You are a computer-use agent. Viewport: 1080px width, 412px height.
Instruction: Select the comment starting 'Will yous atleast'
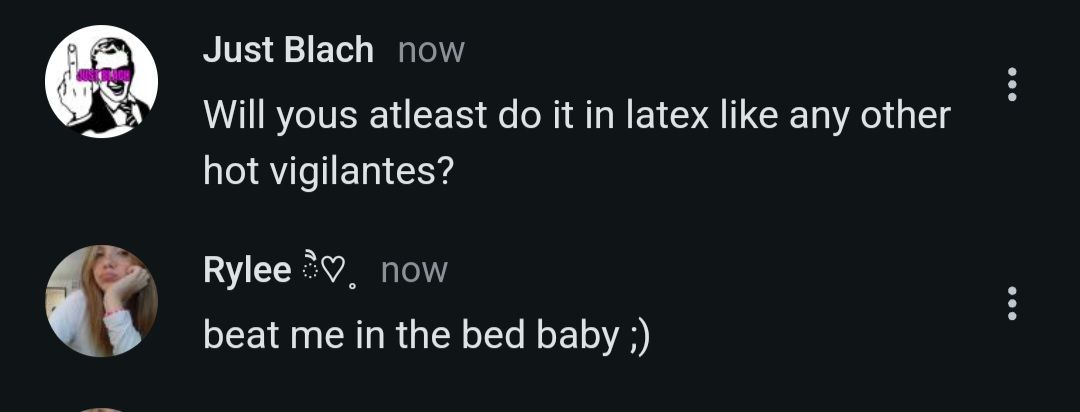(575, 143)
